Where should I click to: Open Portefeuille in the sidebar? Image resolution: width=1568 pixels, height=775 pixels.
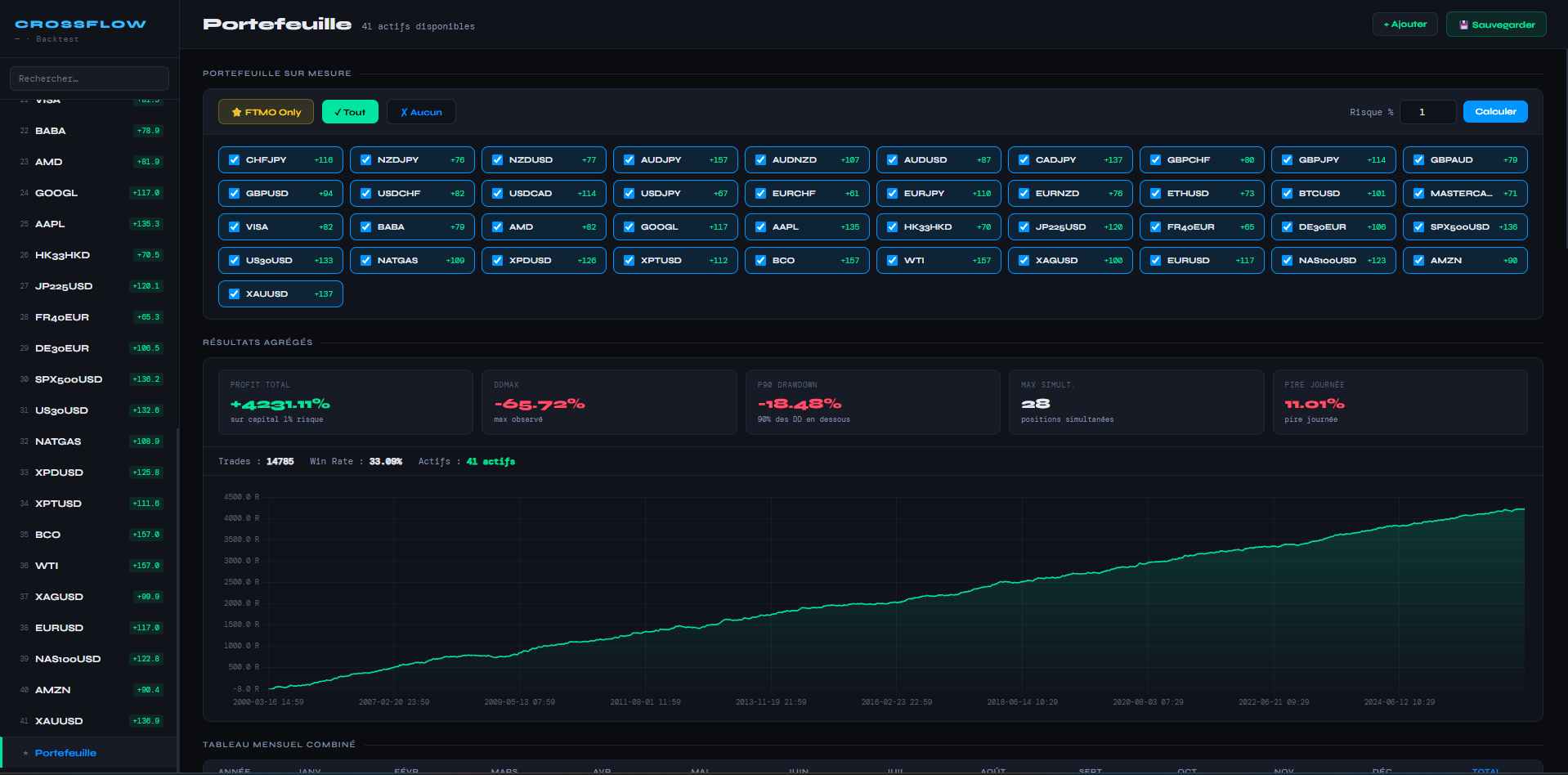point(89,753)
